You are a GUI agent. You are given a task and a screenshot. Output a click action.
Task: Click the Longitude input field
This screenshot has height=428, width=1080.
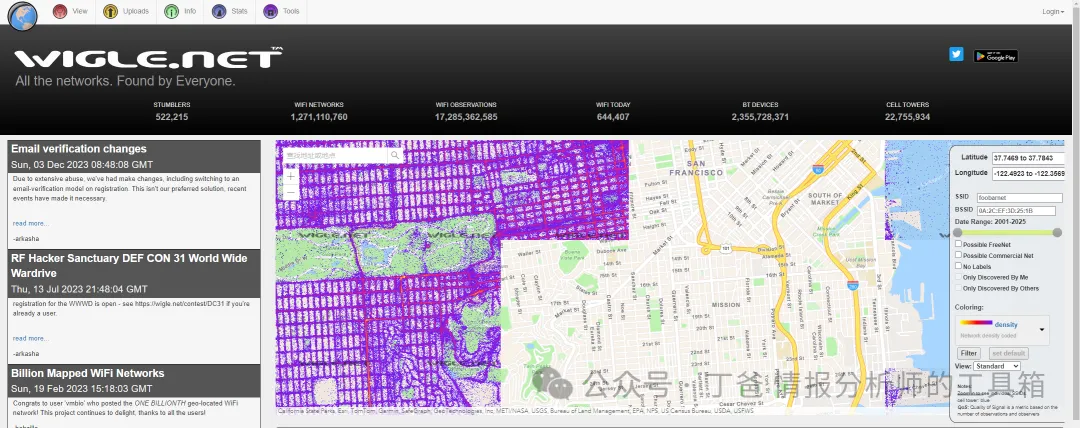1028,173
